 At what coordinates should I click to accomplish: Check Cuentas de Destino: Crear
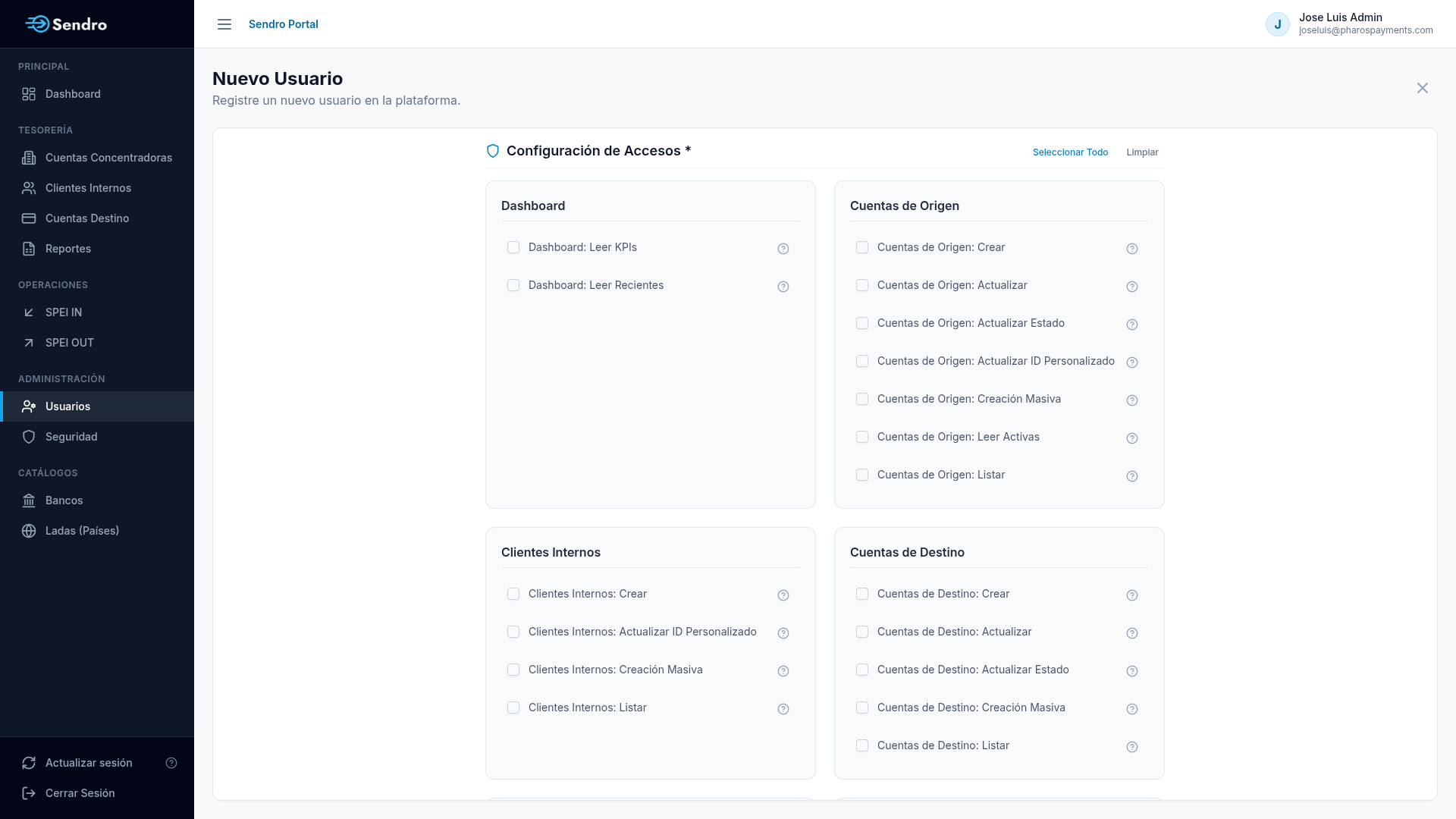862,594
